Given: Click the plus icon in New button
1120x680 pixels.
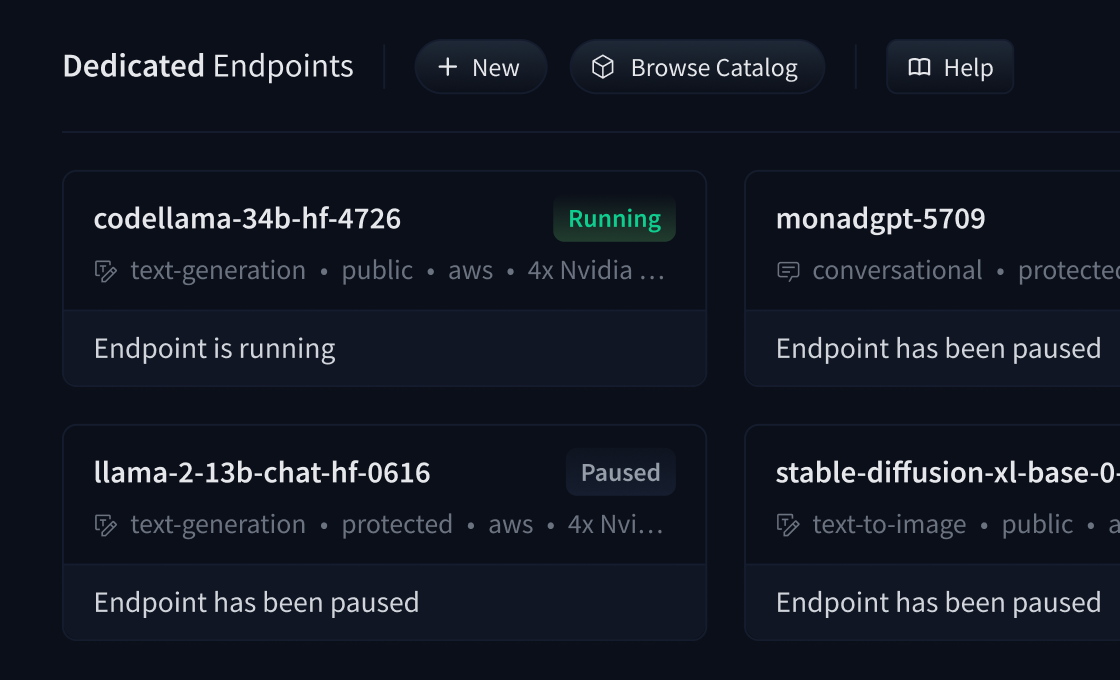Looking at the screenshot, I should point(446,66).
